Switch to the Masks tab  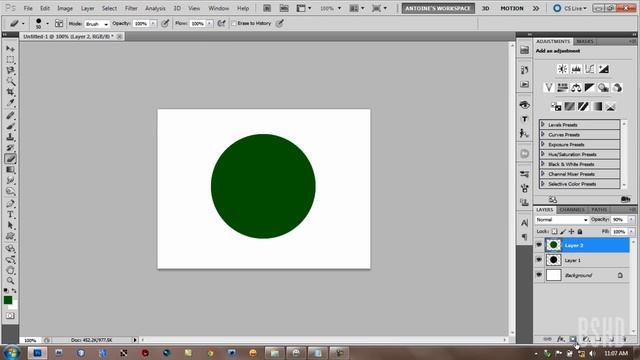click(x=585, y=41)
